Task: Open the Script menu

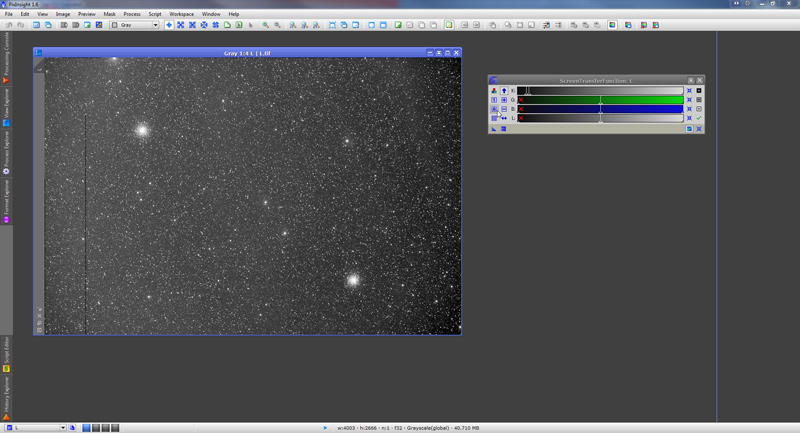Action: [155, 14]
